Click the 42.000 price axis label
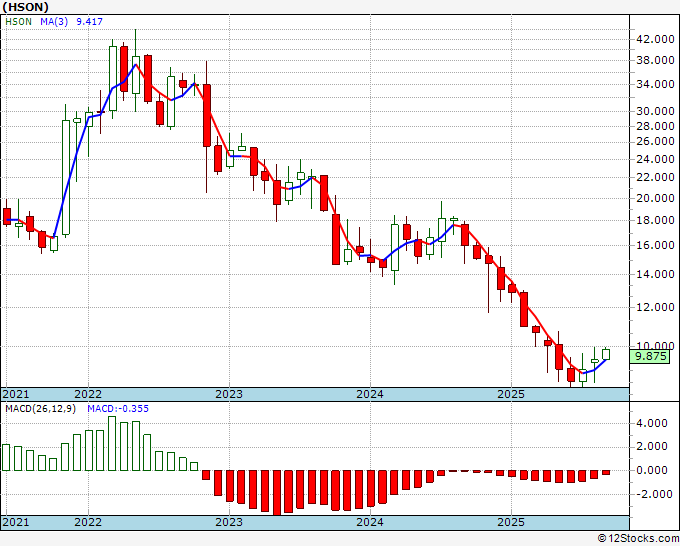This screenshot has height=546, width=680. tap(656, 39)
